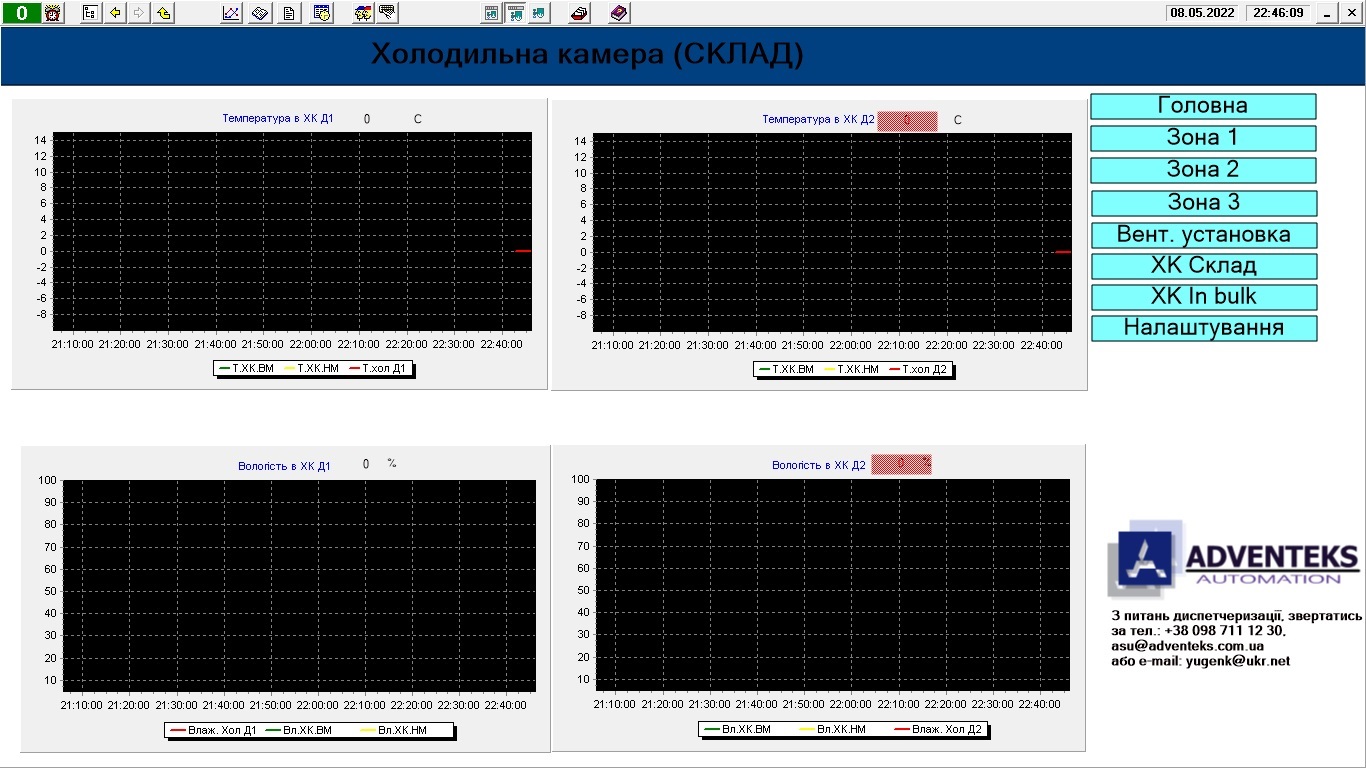Open the document report icon
1366x768 pixels.
289,13
